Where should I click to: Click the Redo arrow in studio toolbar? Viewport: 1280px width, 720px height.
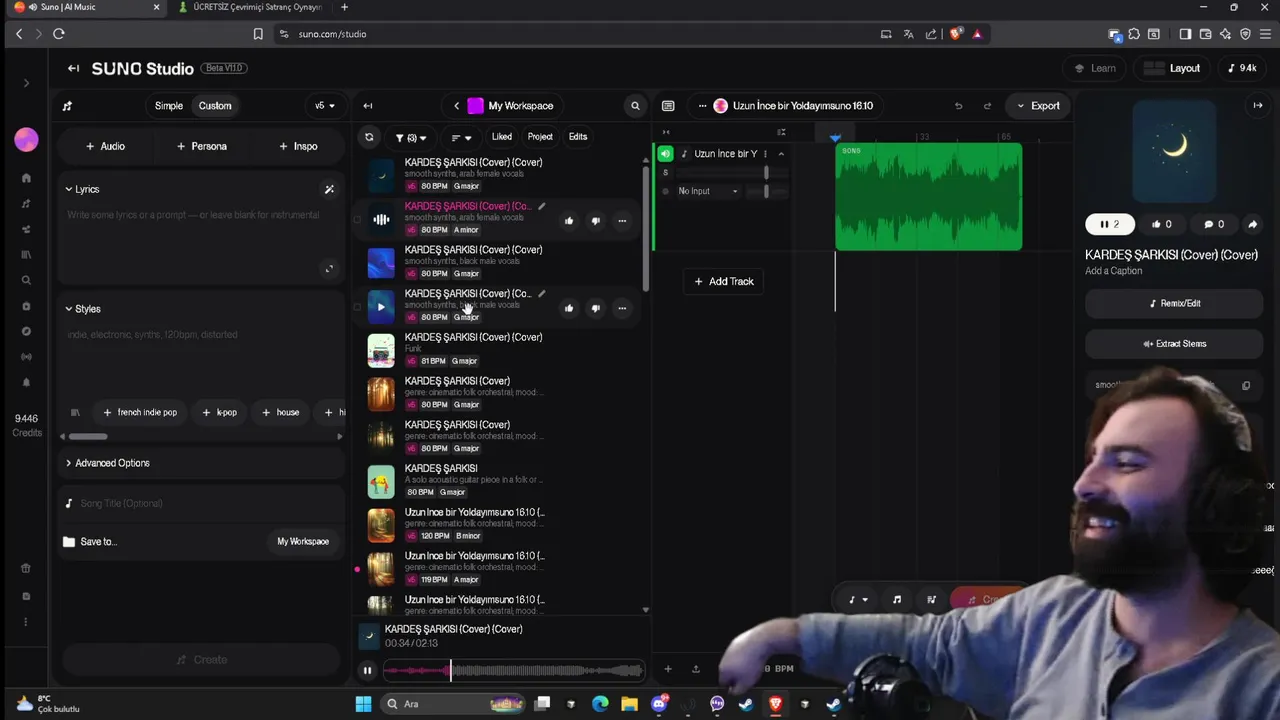coord(987,105)
